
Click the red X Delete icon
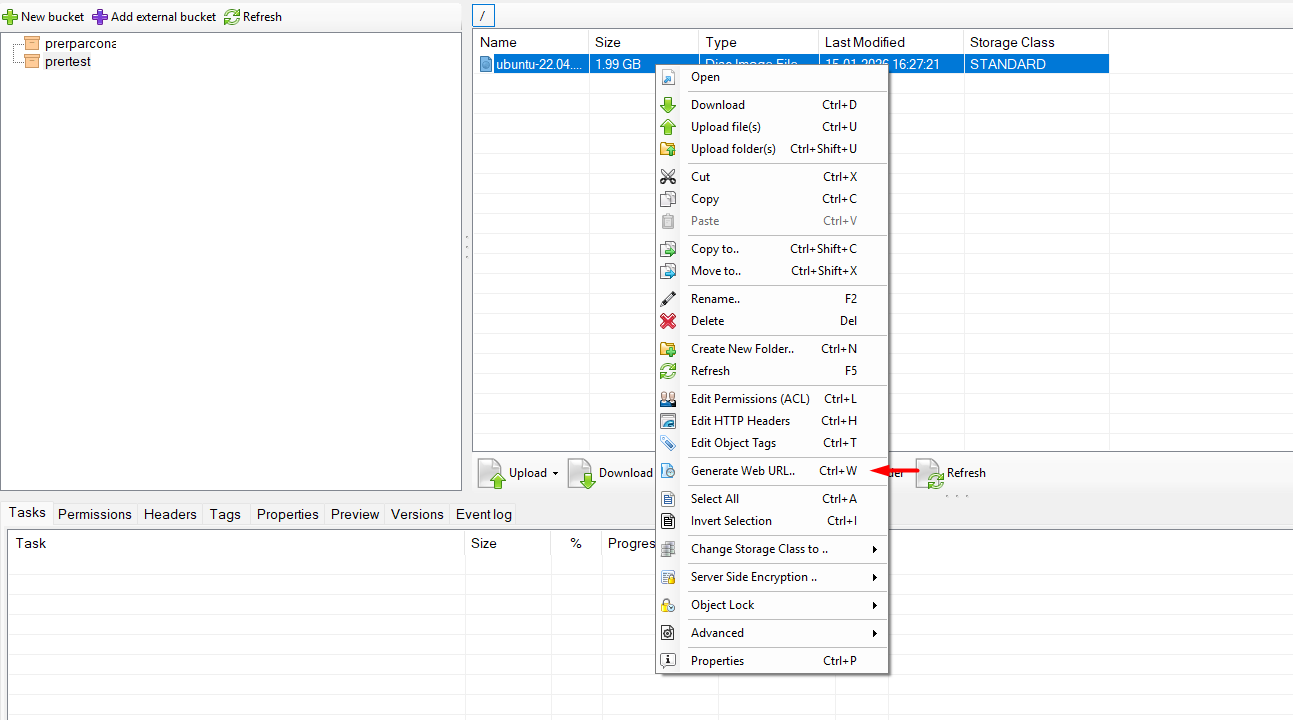(x=668, y=321)
